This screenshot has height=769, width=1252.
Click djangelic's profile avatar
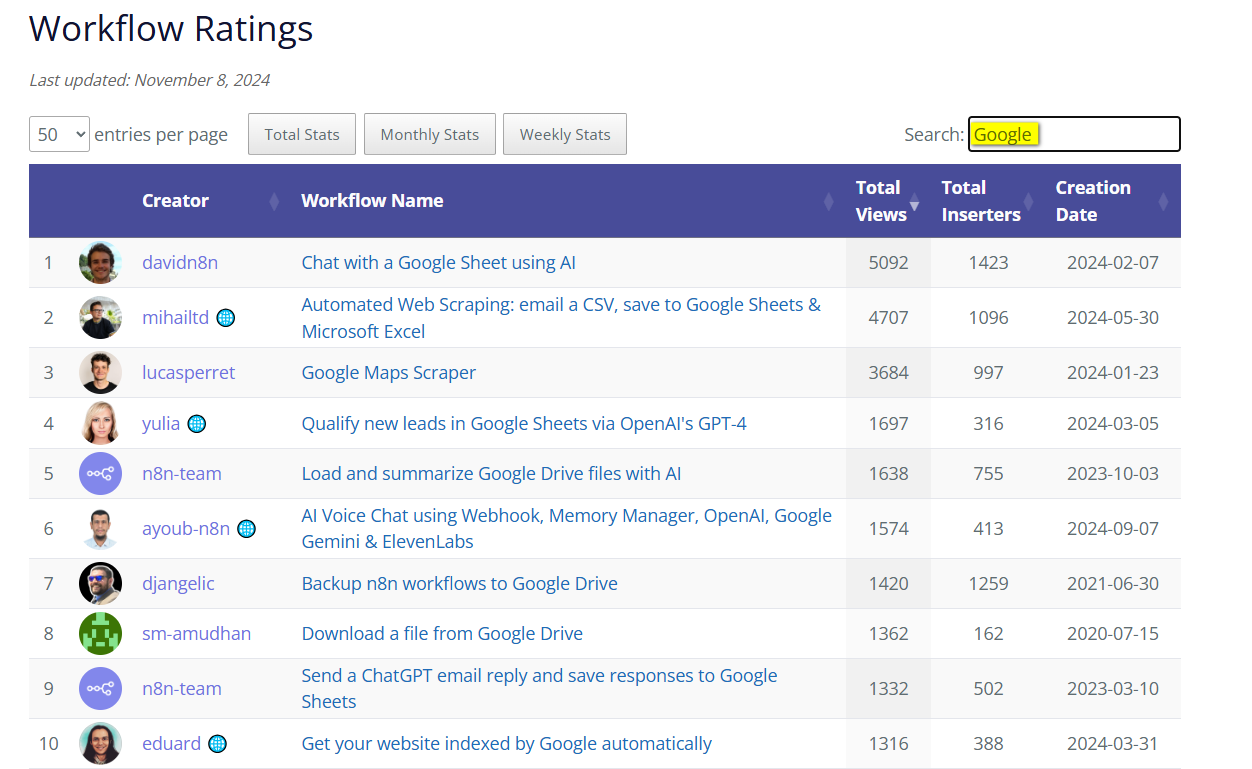[x=100, y=584]
